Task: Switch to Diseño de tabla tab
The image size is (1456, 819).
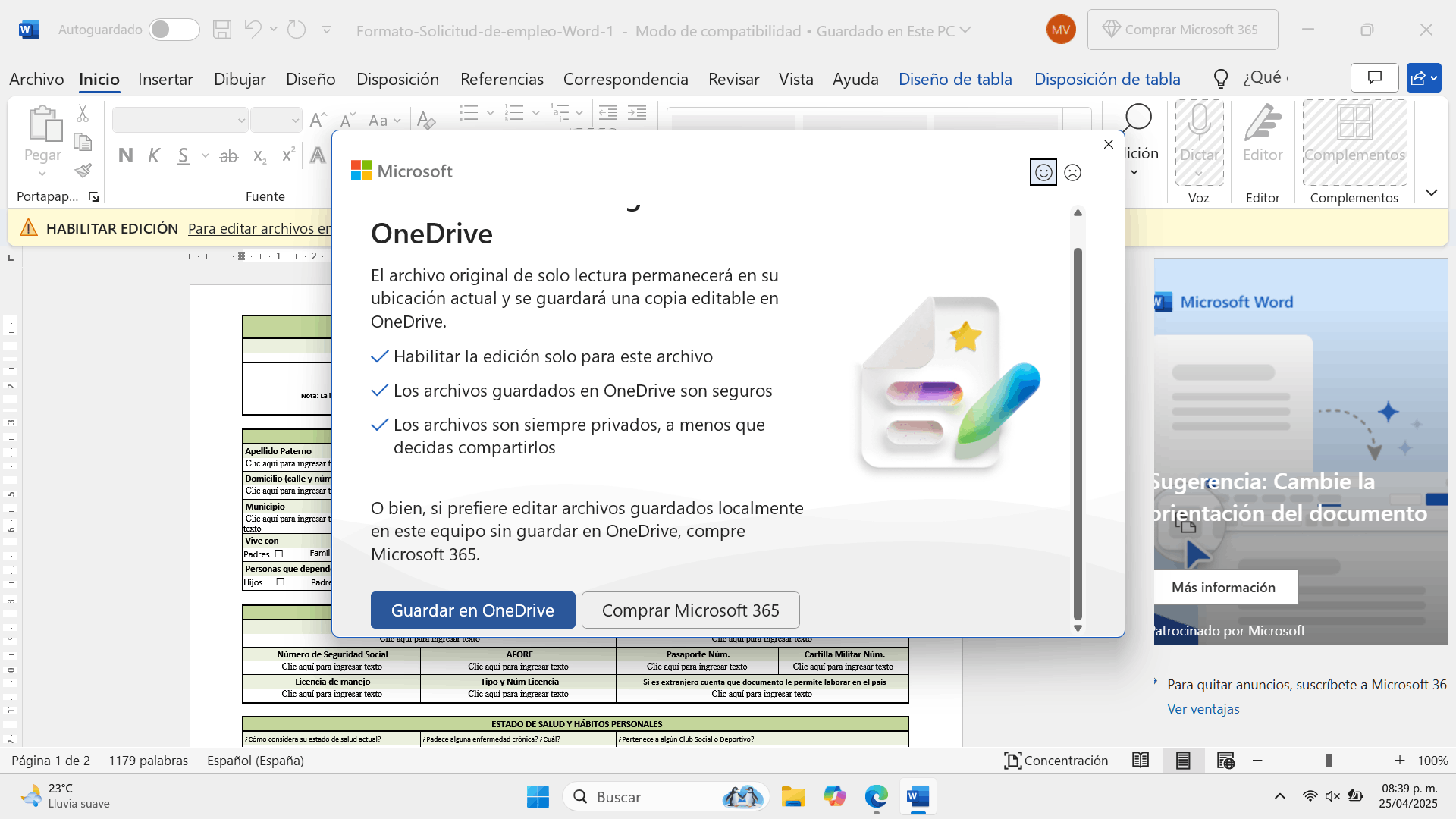Action: click(955, 79)
